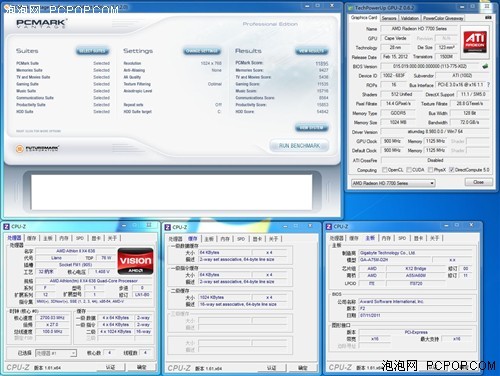Click the 'Disabled' ATI CrossFire value
Image resolution: width=500 pixels, height=376 pixels.
click(x=435, y=160)
